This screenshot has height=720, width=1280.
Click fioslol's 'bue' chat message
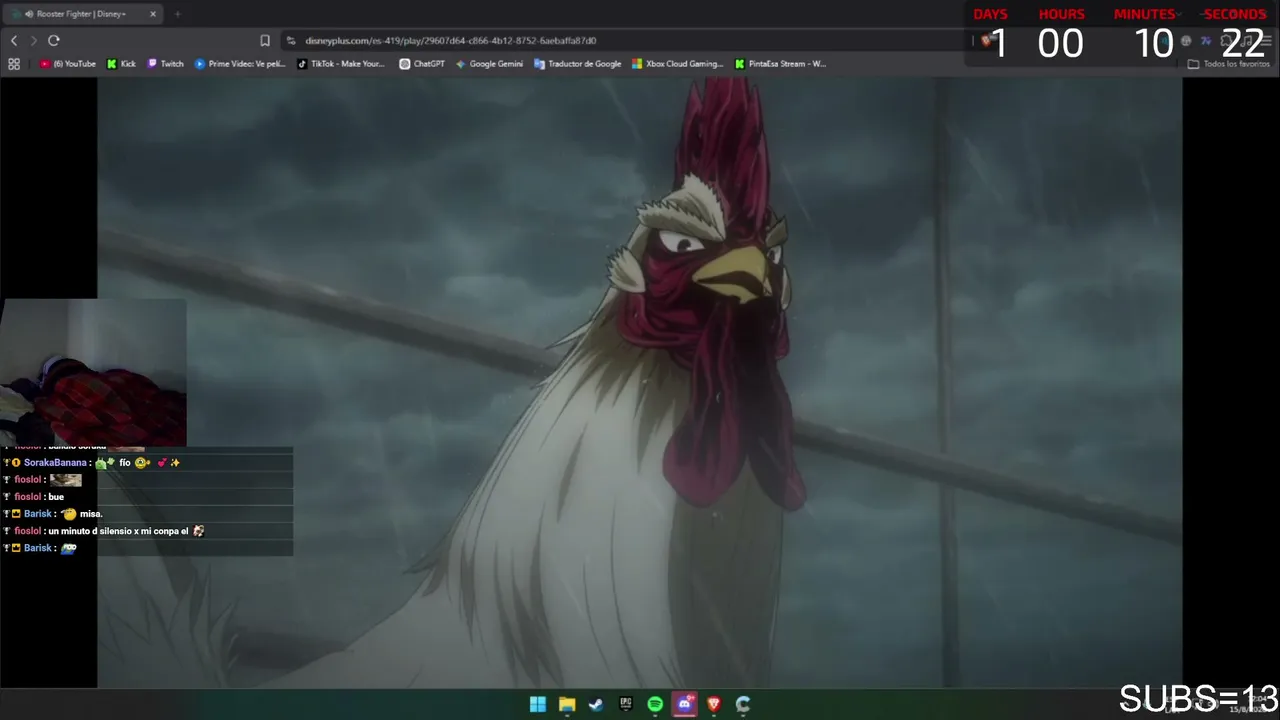tap(56, 497)
